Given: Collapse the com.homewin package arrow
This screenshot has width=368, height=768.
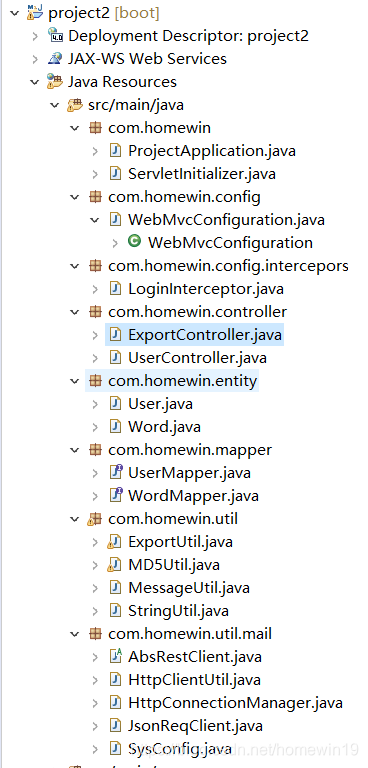Looking at the screenshot, I should pos(75,128).
